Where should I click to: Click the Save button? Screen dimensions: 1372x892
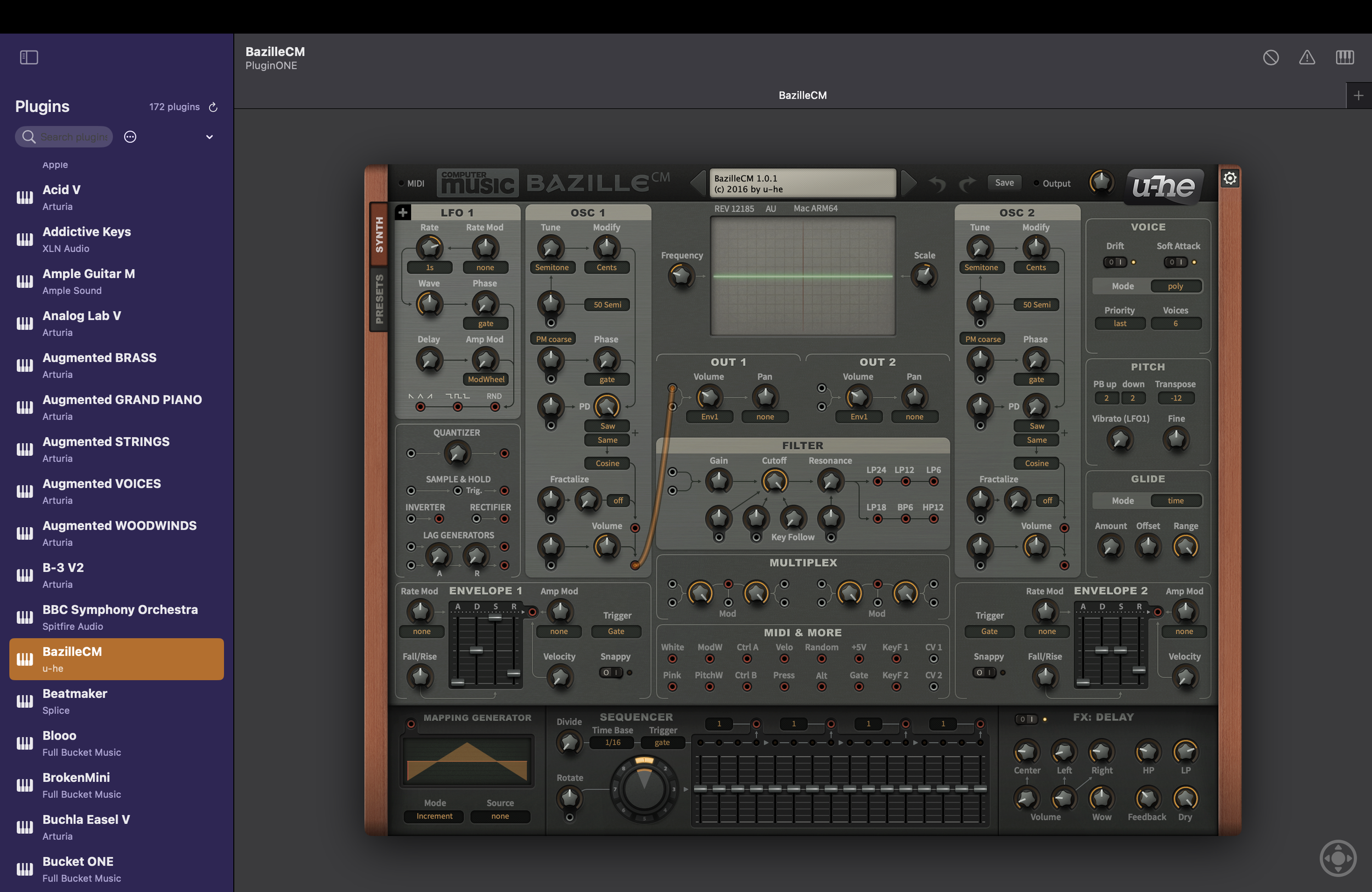tap(1004, 183)
